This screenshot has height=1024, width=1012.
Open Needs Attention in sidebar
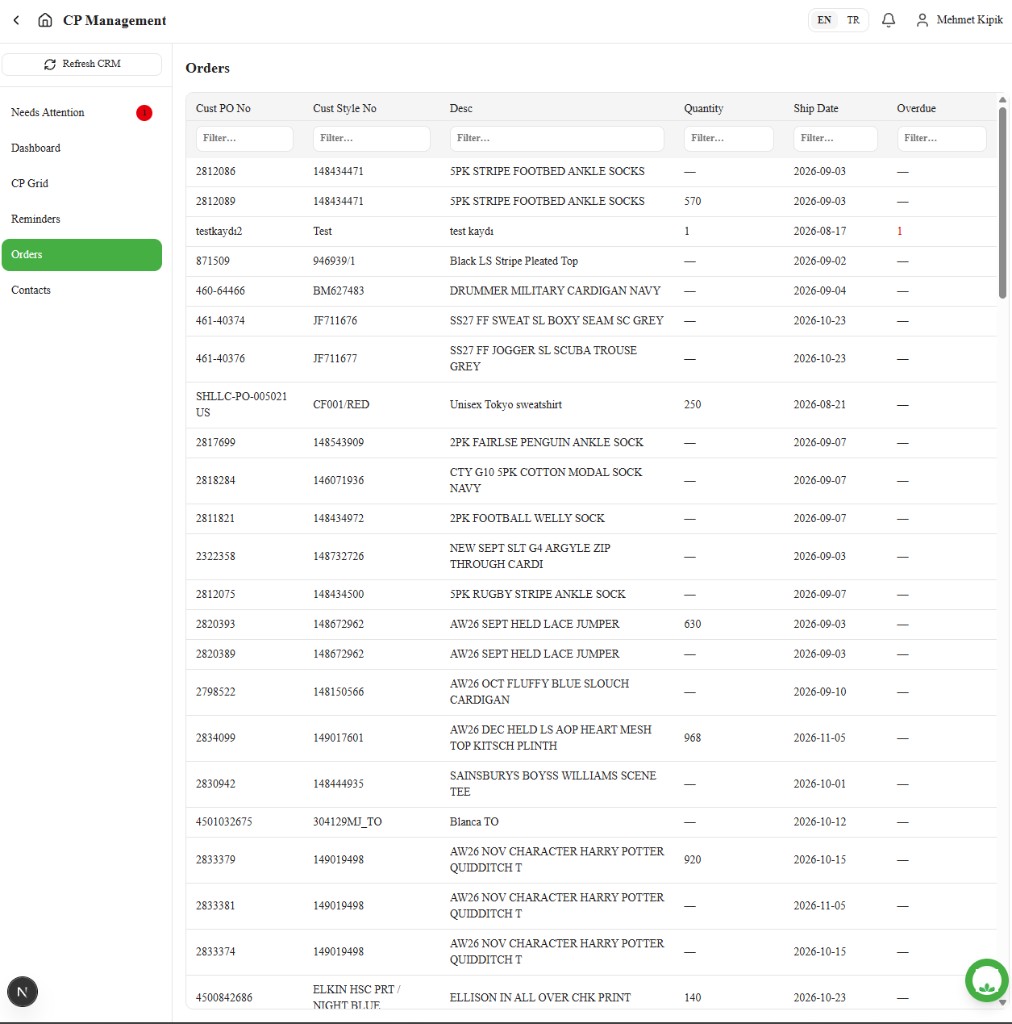[x=82, y=112]
